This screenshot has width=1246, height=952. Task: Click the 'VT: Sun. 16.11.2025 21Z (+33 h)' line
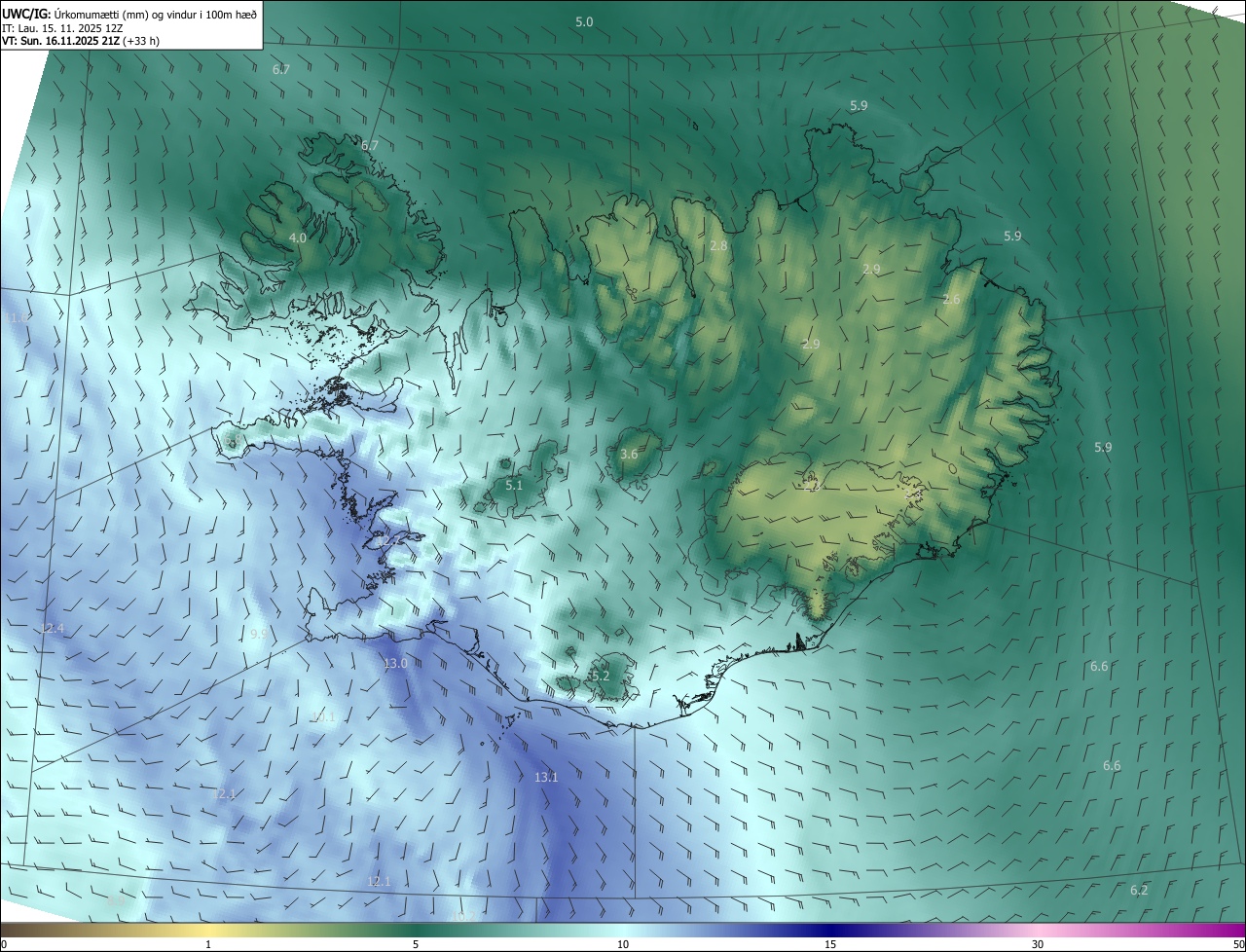(81, 42)
